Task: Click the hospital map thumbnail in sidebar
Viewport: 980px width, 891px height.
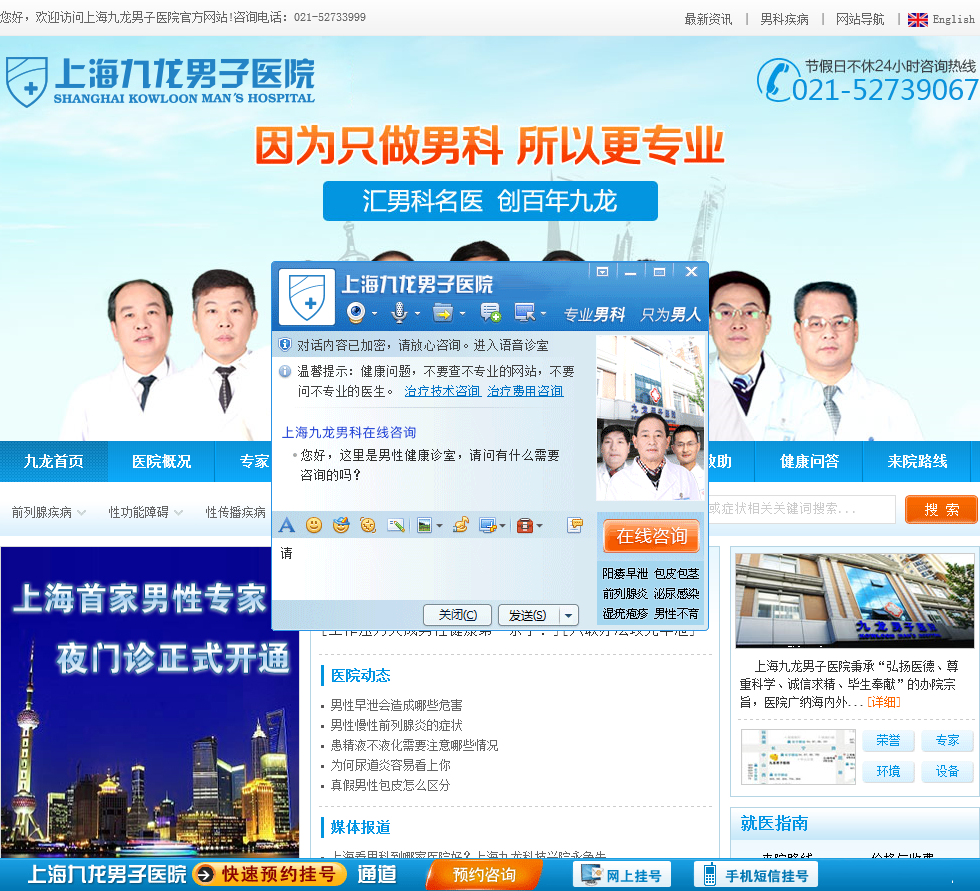Action: pos(798,757)
